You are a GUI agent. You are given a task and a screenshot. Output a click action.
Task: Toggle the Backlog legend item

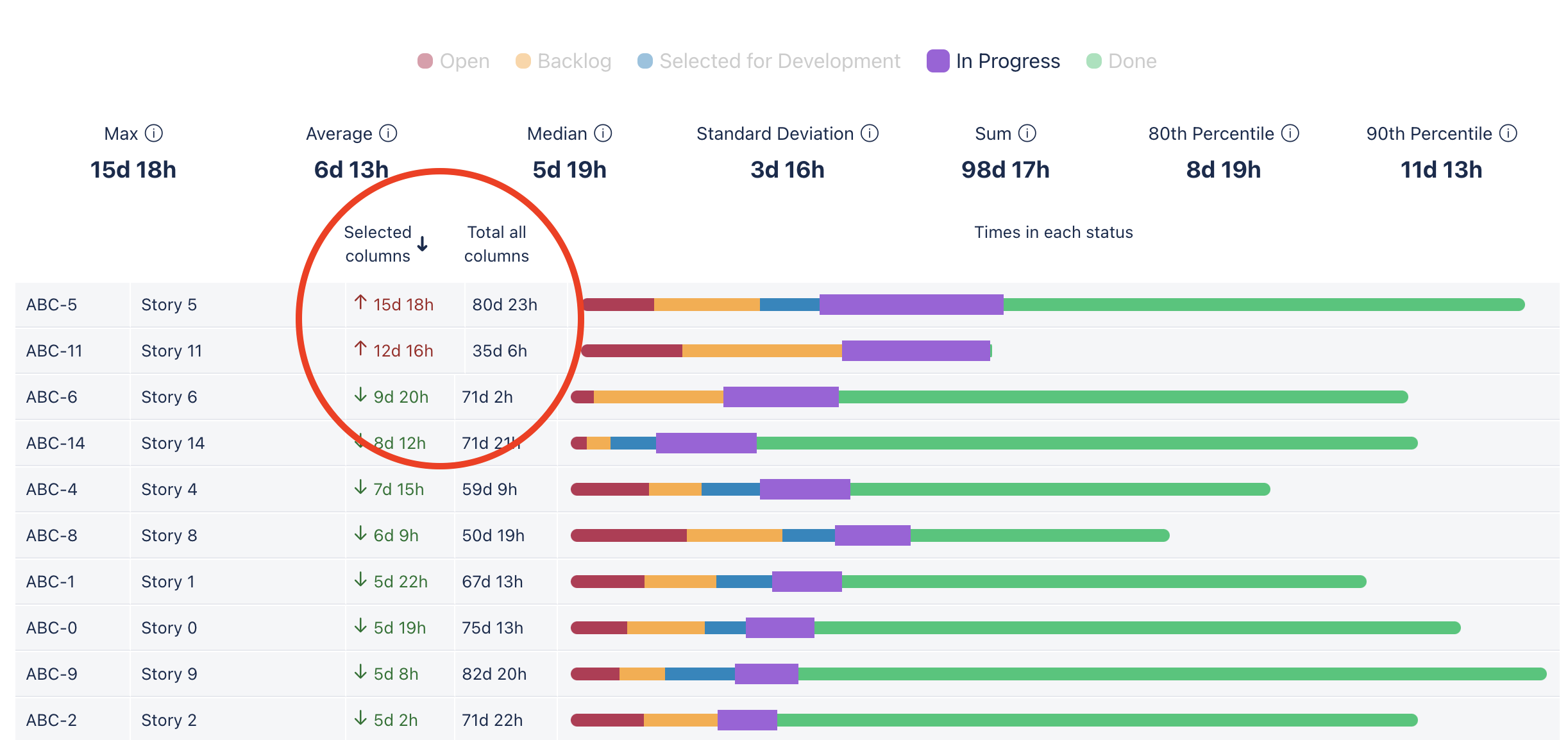point(564,61)
